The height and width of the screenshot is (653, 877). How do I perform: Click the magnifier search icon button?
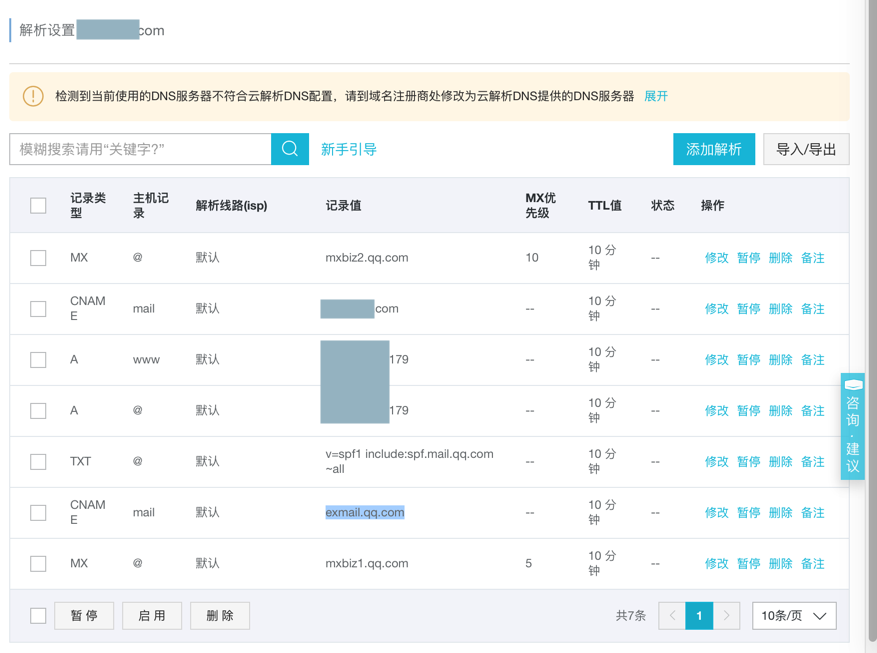[x=290, y=149]
